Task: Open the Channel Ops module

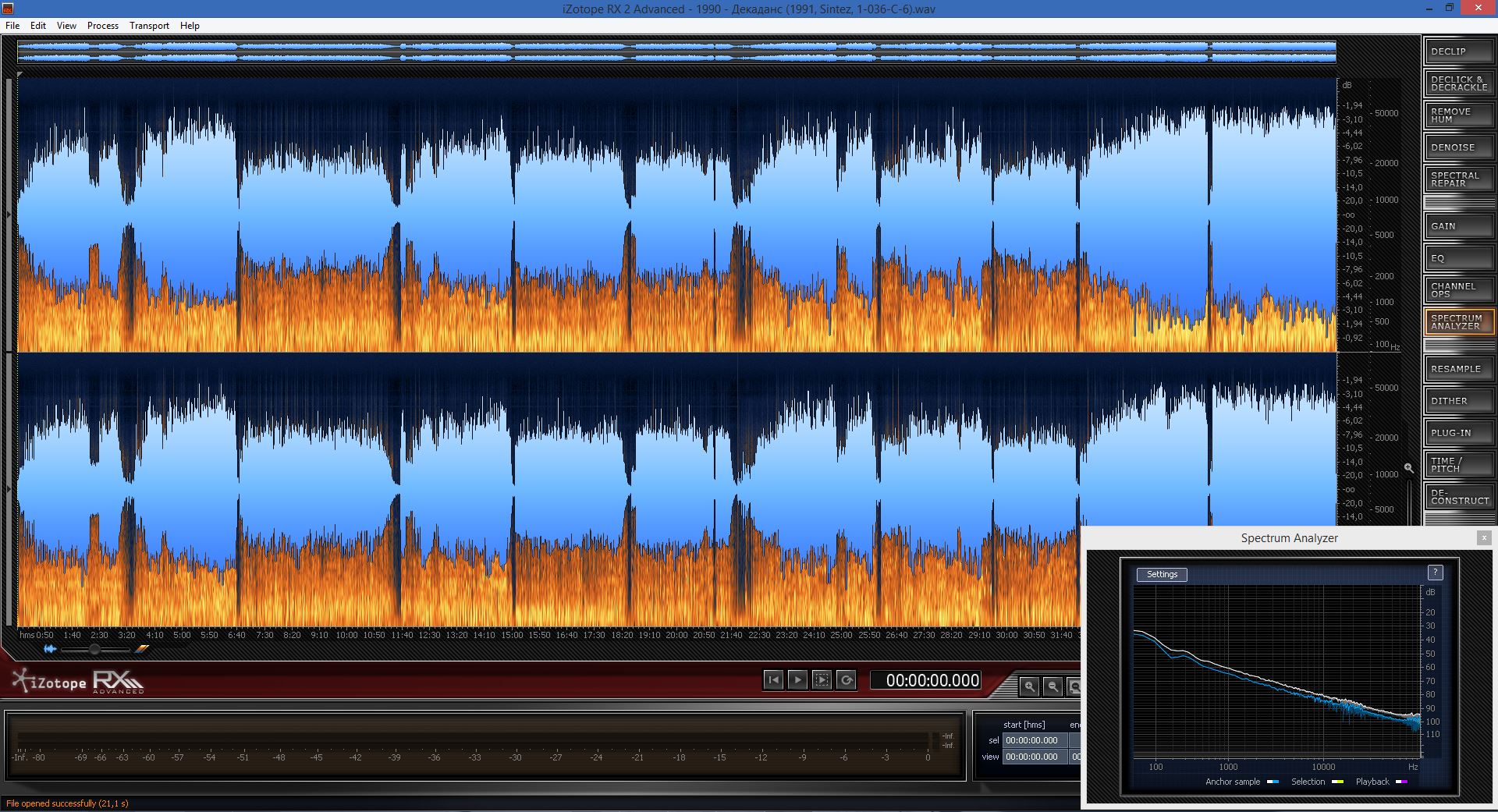Action: [1459, 290]
